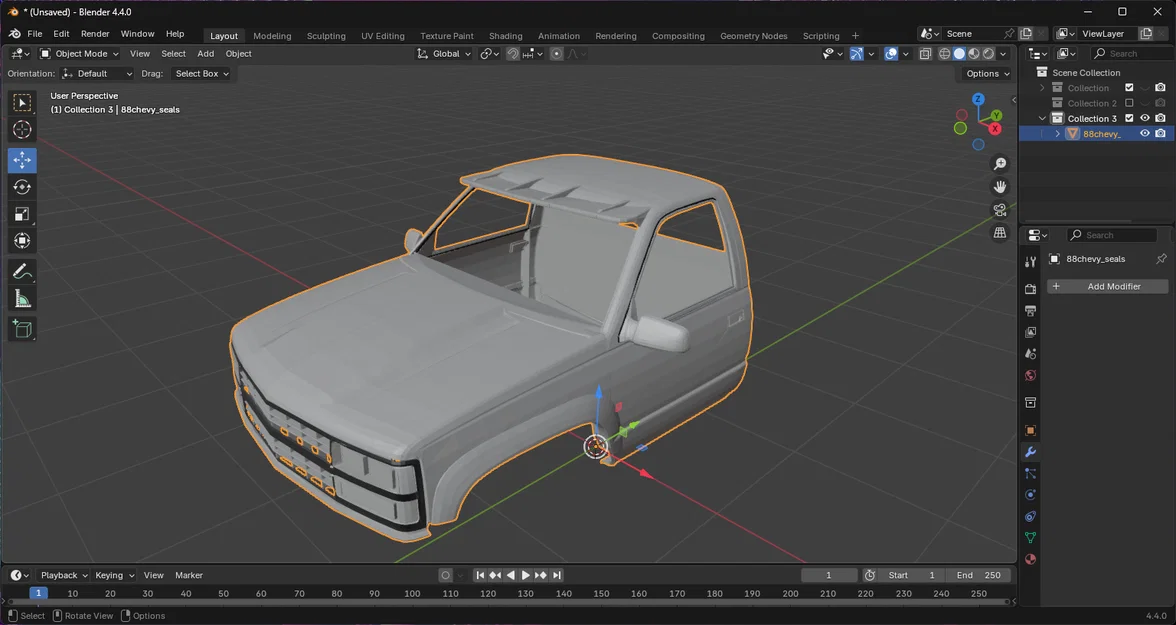Select the 3D Cursor tool

tap(22, 130)
